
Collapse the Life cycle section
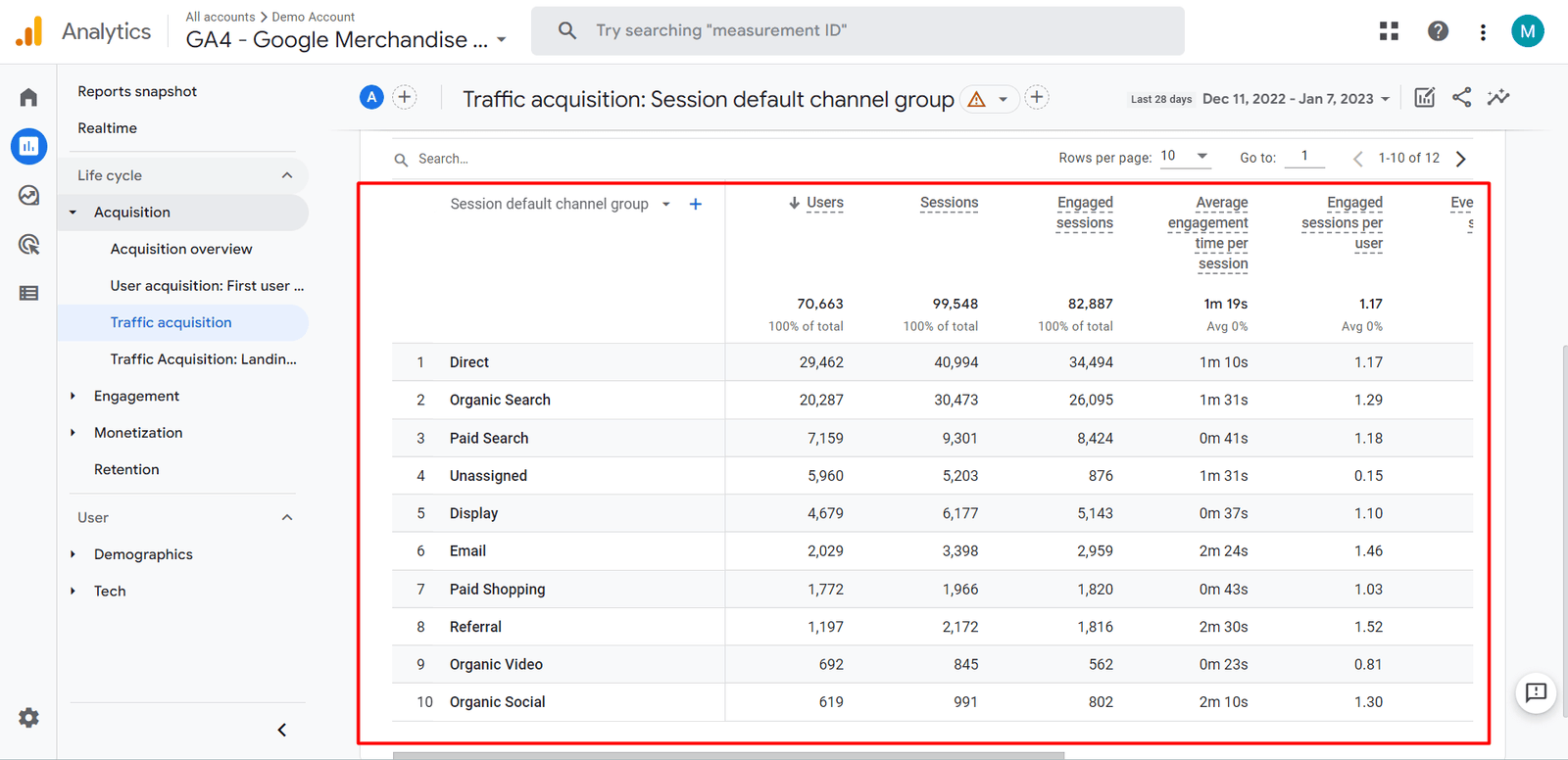pos(287,175)
